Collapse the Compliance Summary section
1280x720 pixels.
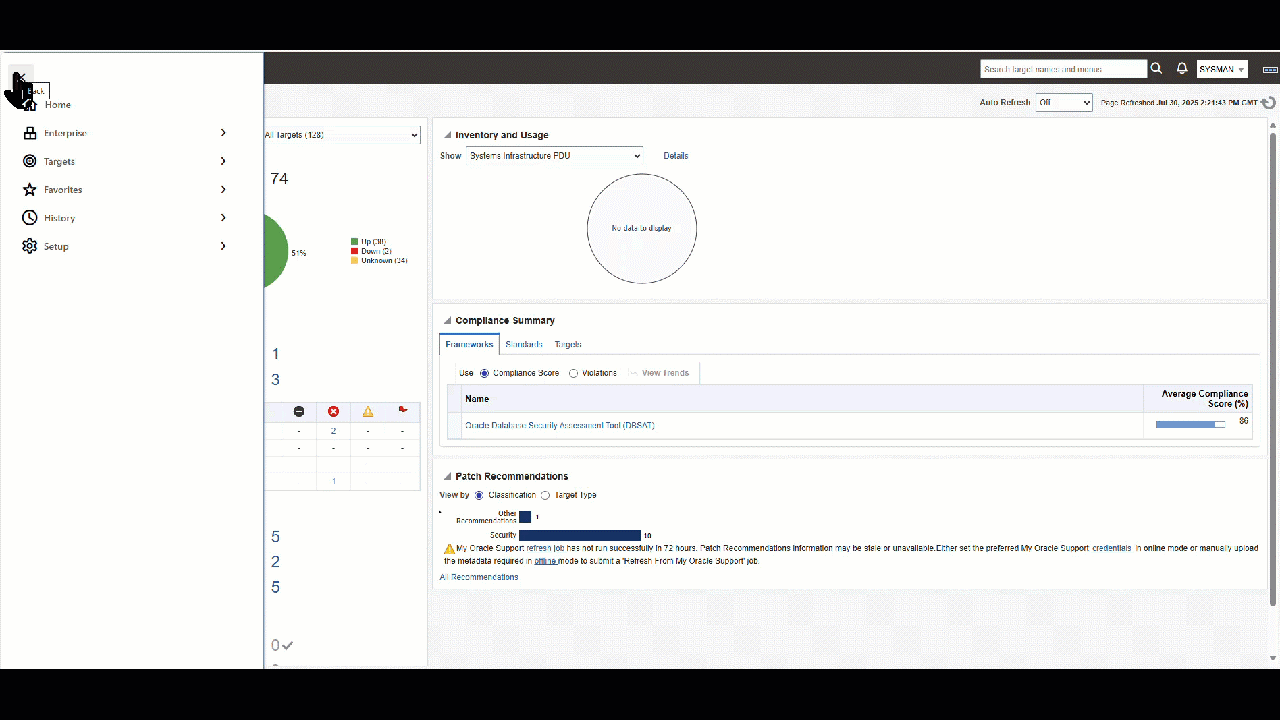446,321
